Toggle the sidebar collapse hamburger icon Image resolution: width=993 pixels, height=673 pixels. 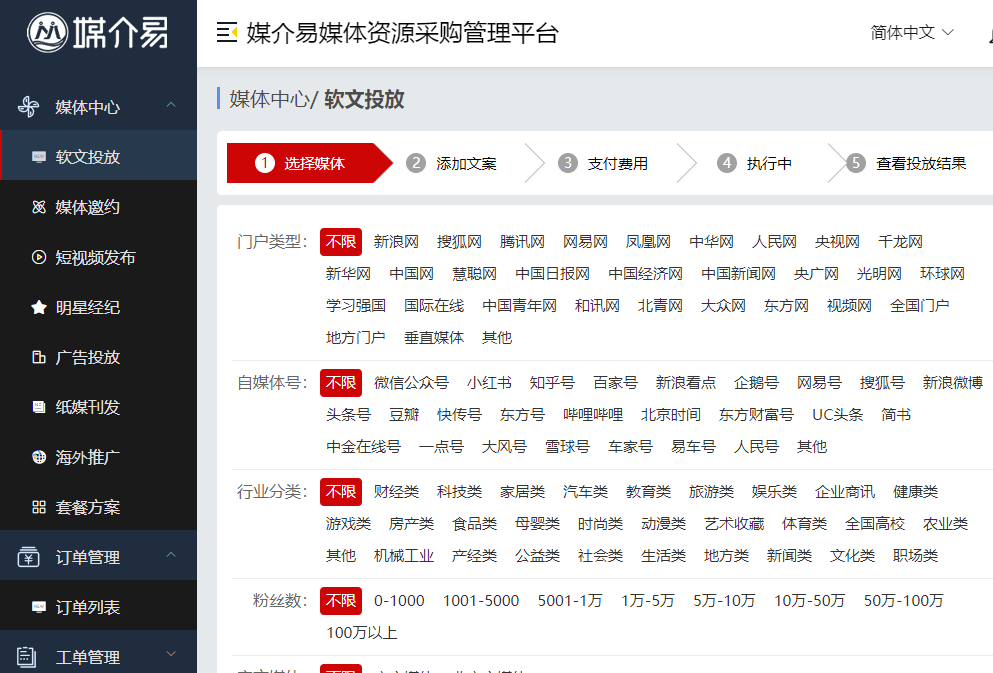coord(227,33)
